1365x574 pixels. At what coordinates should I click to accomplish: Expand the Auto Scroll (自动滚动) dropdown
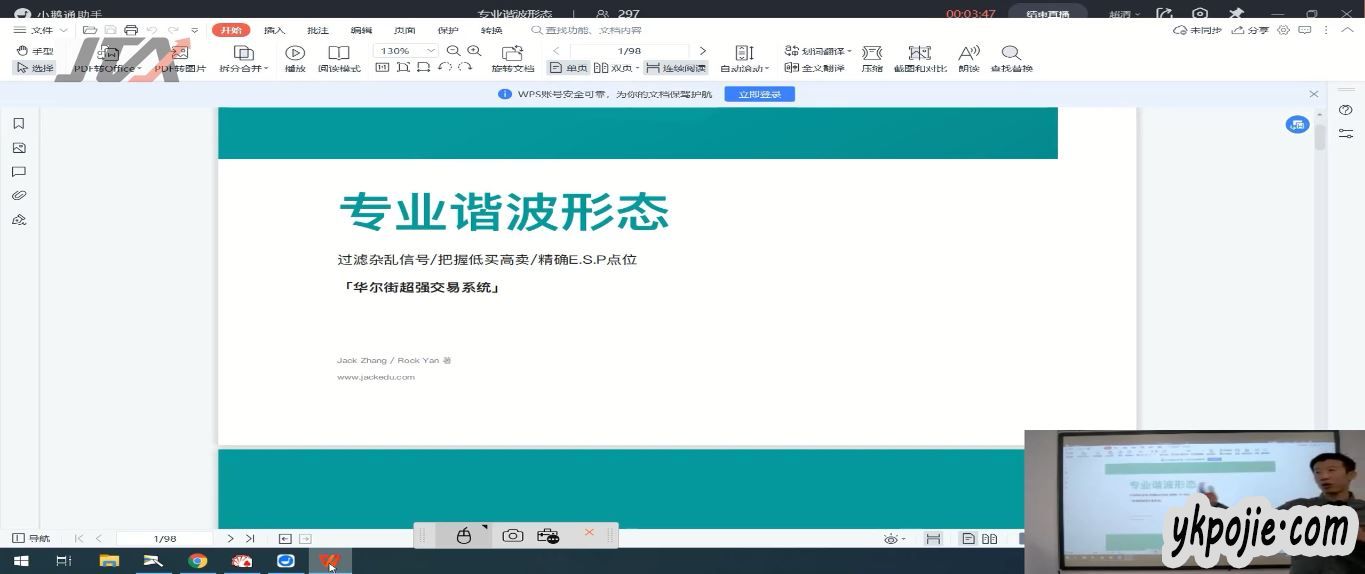[x=766, y=69]
